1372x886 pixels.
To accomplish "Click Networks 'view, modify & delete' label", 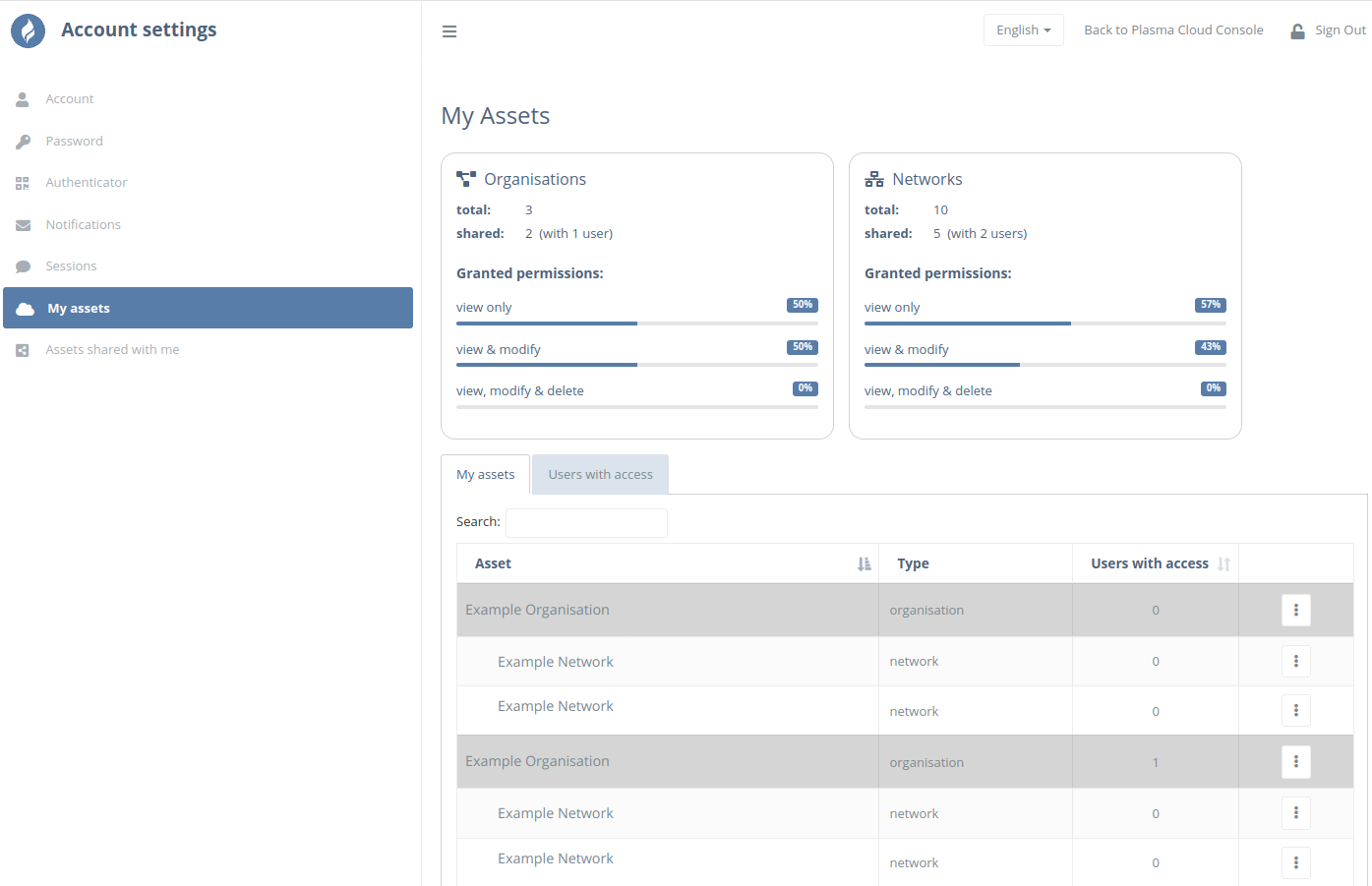I will pyautogui.click(x=928, y=391).
